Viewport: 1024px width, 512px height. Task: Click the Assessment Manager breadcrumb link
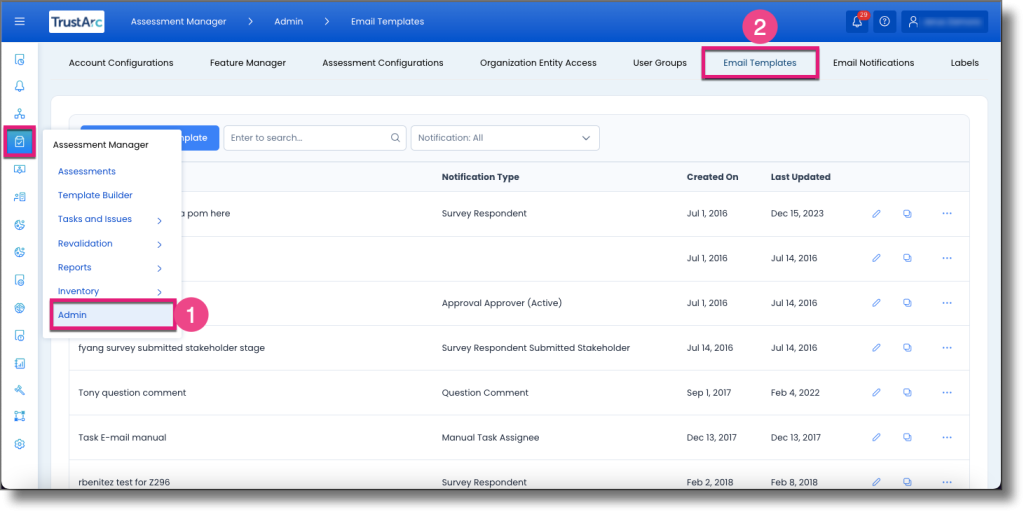pos(178,22)
